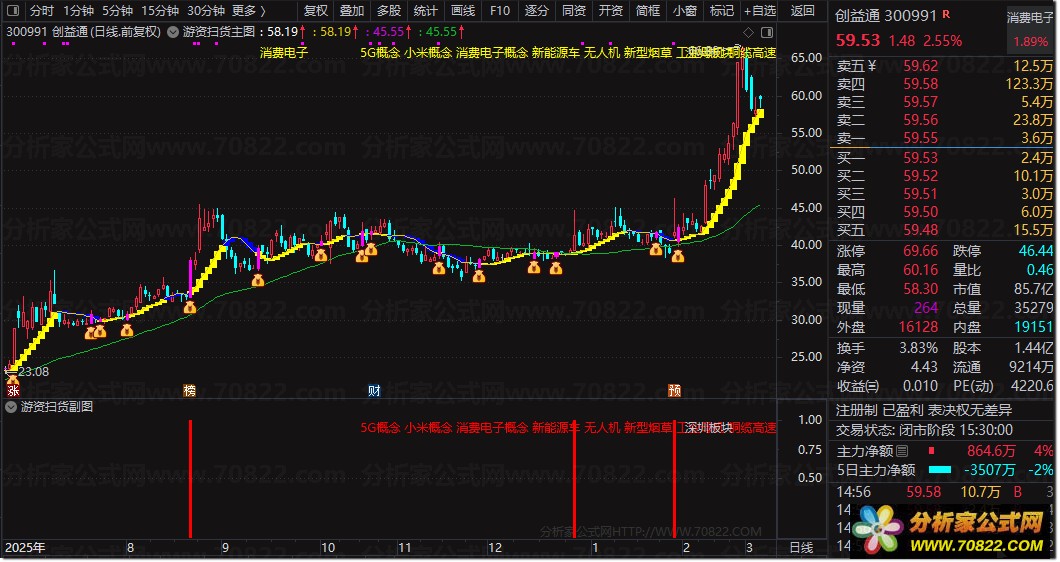Select the 15分钟 period tab
Image resolution: width=1060 pixels, height=562 pixels.
click(x=160, y=11)
